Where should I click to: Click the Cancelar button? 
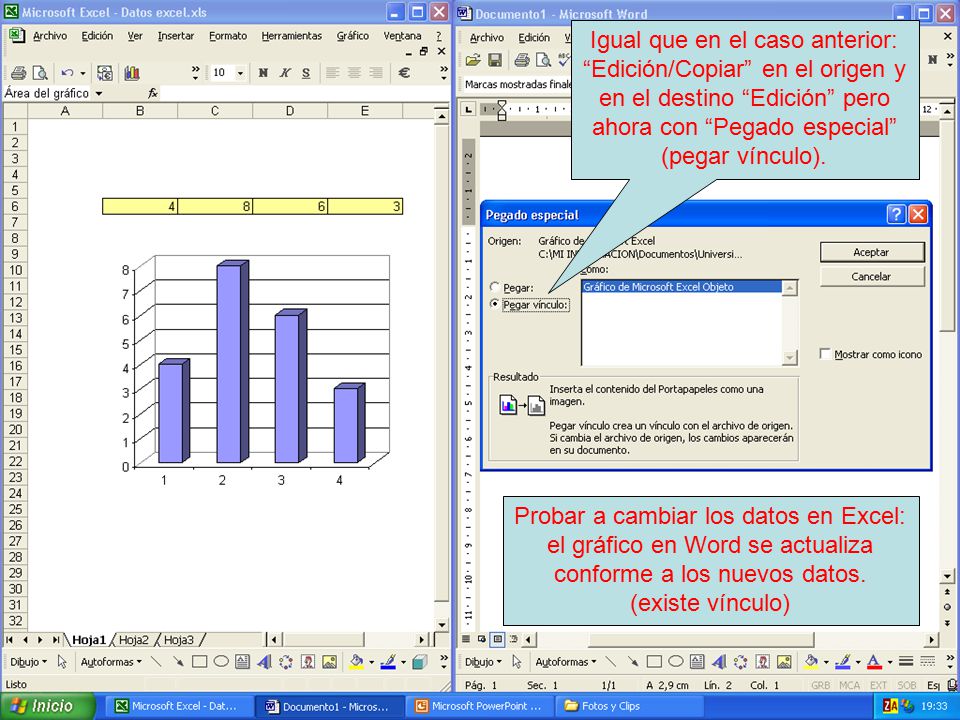871,277
